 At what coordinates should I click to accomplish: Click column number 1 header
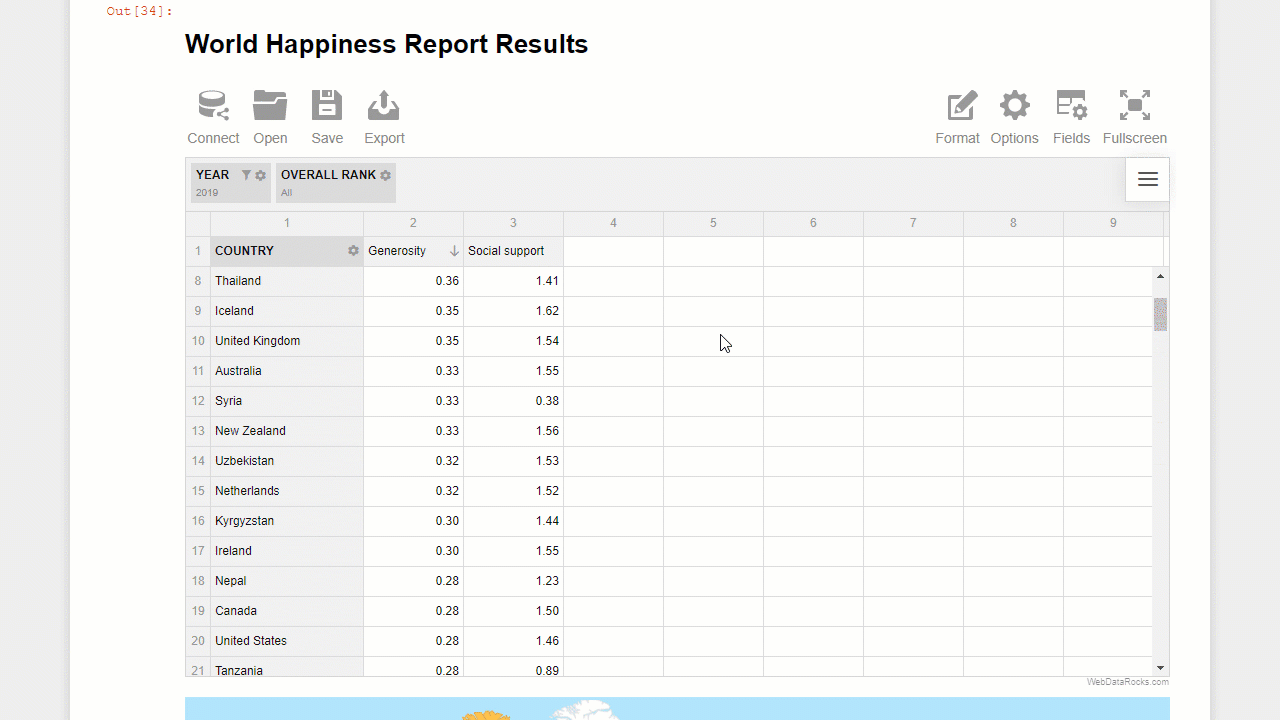click(x=287, y=223)
